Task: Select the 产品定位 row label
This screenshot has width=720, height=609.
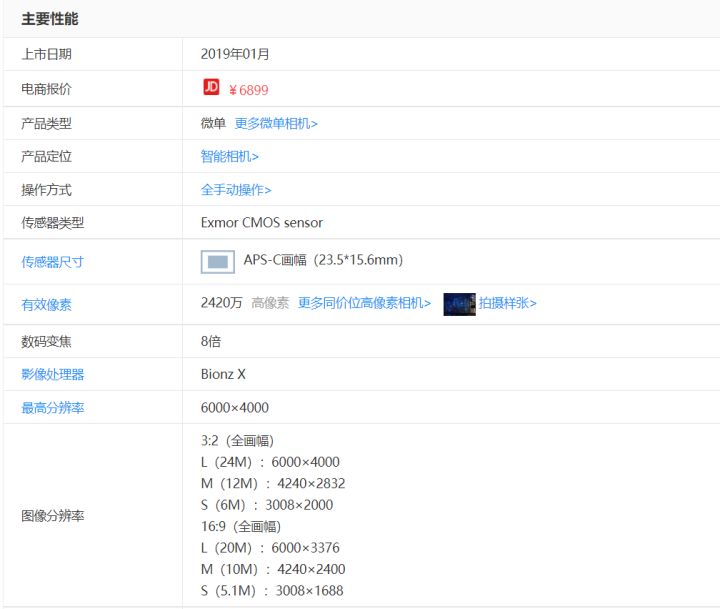Action: 46,157
